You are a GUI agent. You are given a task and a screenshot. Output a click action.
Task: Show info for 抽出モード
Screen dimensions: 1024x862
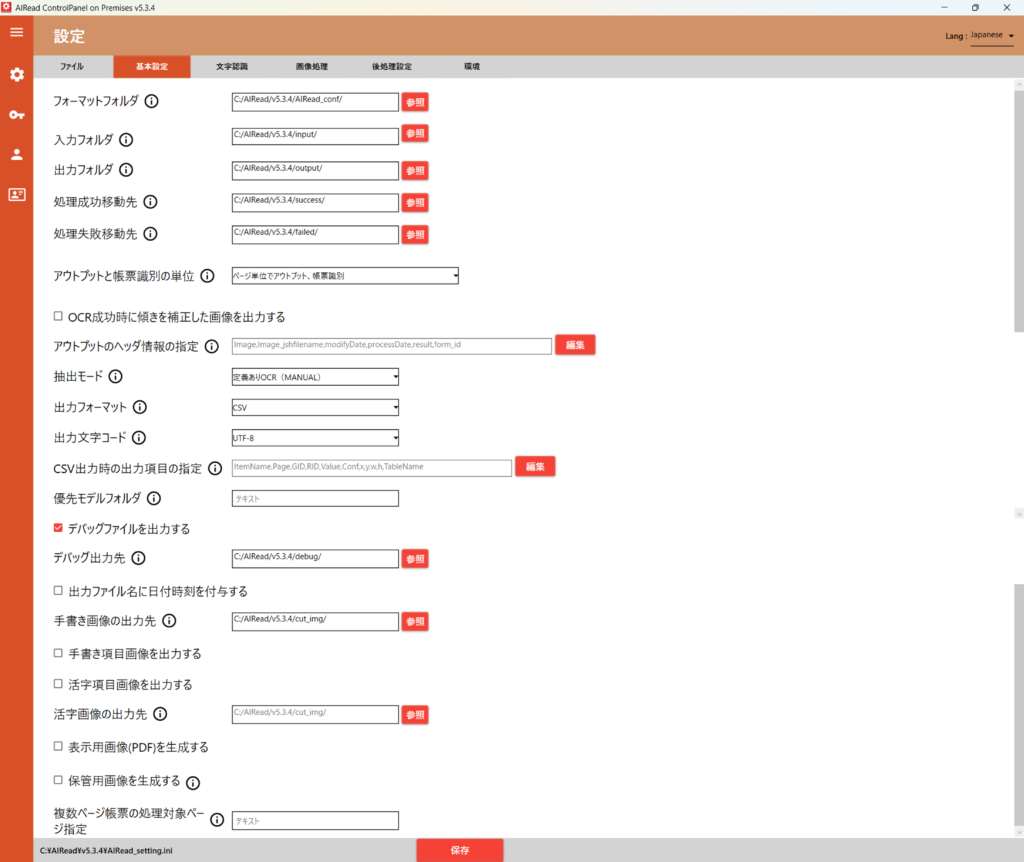pos(116,376)
